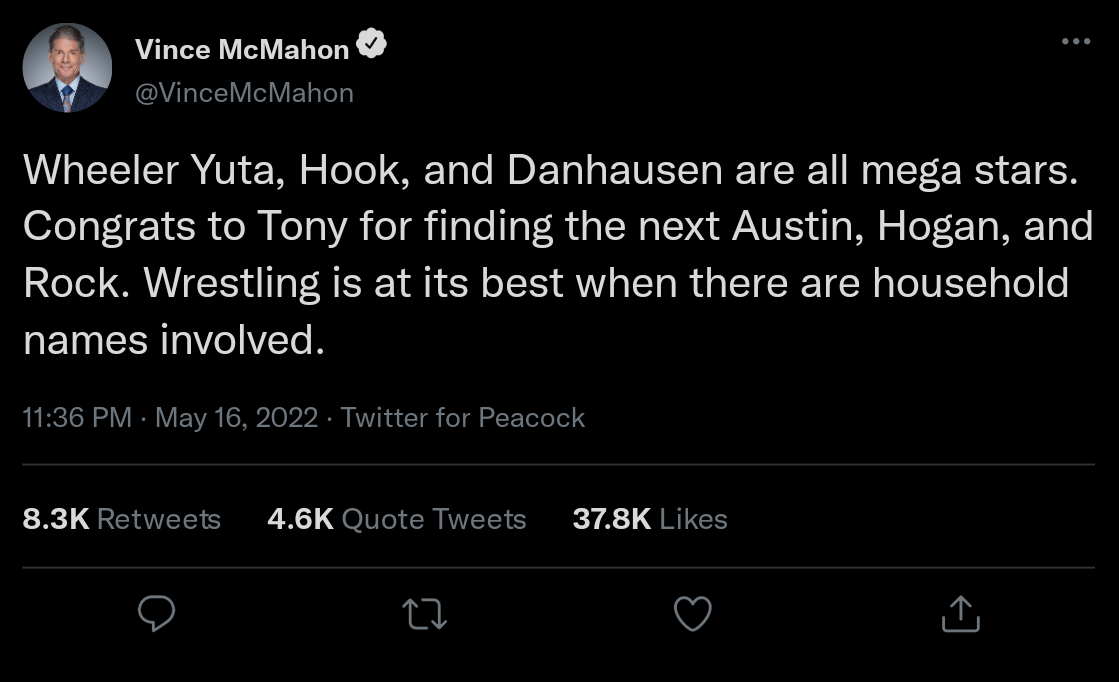This screenshot has width=1119, height=682.
Task: Click the reply speech bubble icon
Action: (156, 614)
